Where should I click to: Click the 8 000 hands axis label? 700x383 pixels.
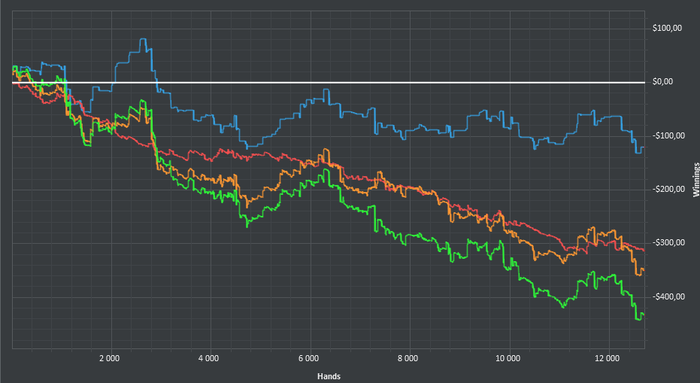[x=408, y=358]
